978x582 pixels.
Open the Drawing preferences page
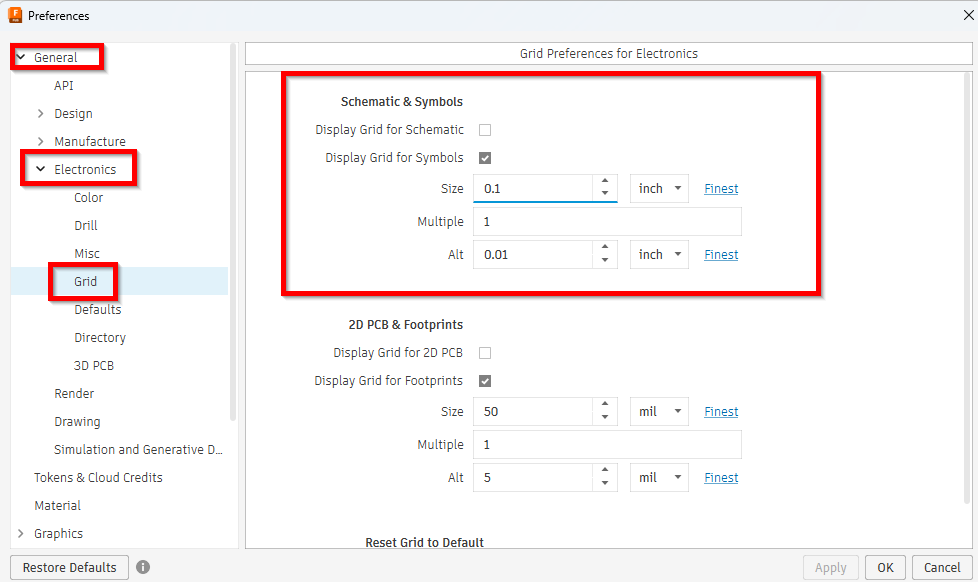pos(79,421)
